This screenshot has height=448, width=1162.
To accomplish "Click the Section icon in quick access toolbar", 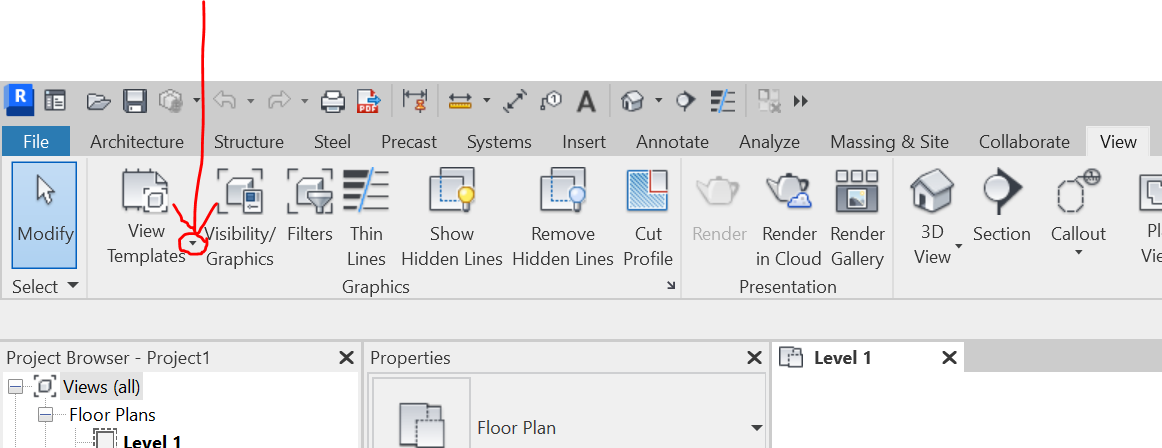I will (685, 100).
